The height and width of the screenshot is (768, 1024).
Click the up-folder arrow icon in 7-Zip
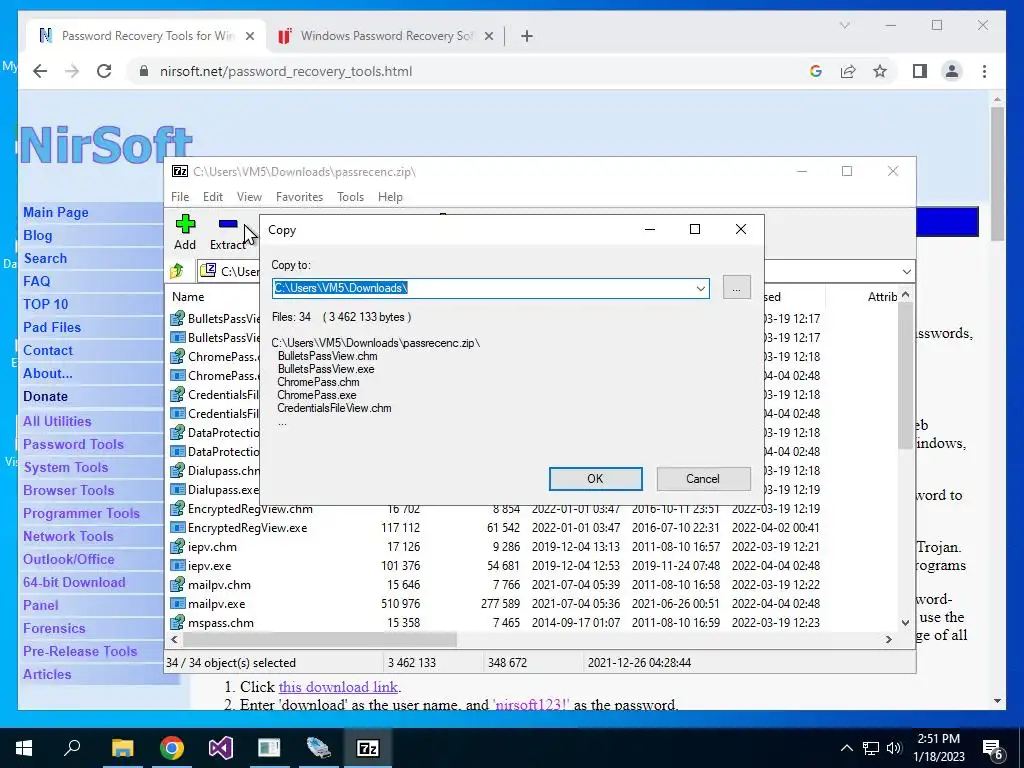tap(177, 271)
